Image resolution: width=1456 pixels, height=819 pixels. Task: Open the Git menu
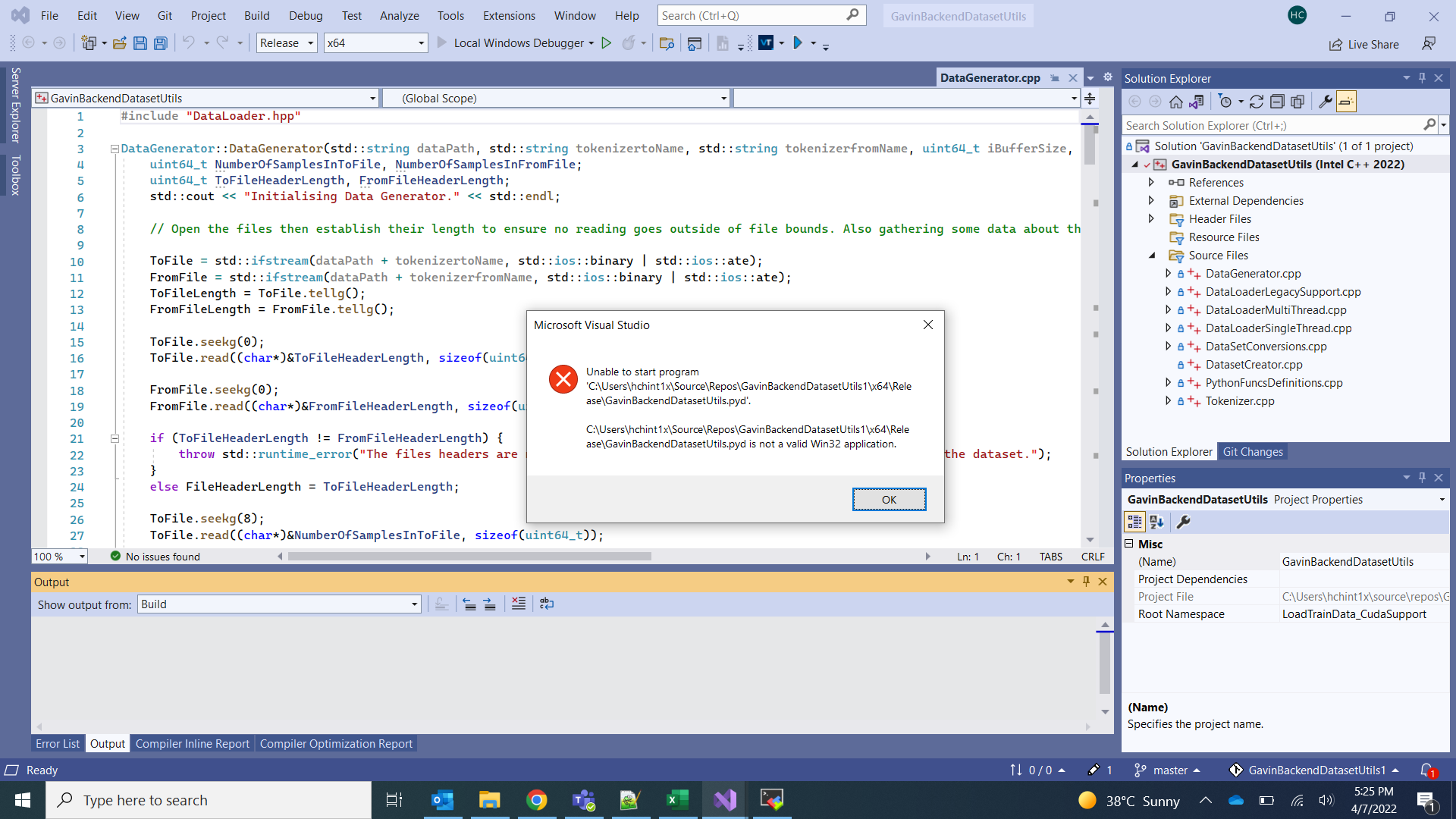pos(164,15)
